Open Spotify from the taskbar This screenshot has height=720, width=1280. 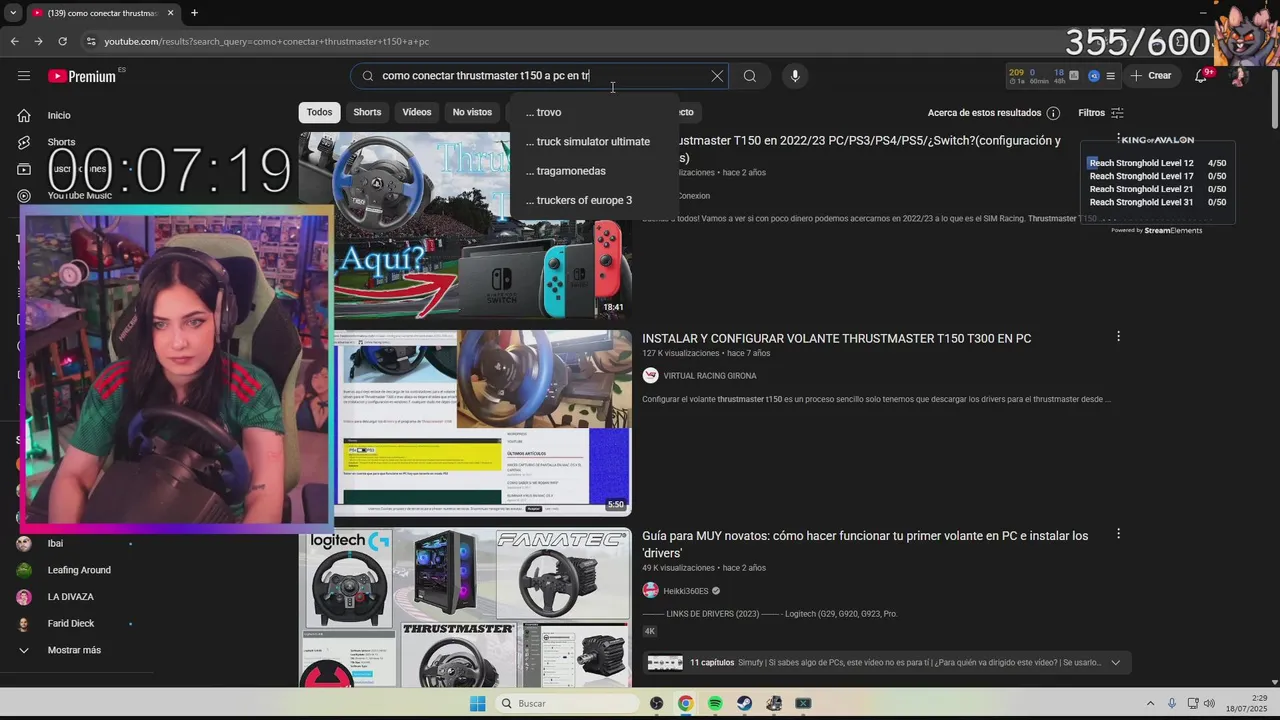(715, 703)
